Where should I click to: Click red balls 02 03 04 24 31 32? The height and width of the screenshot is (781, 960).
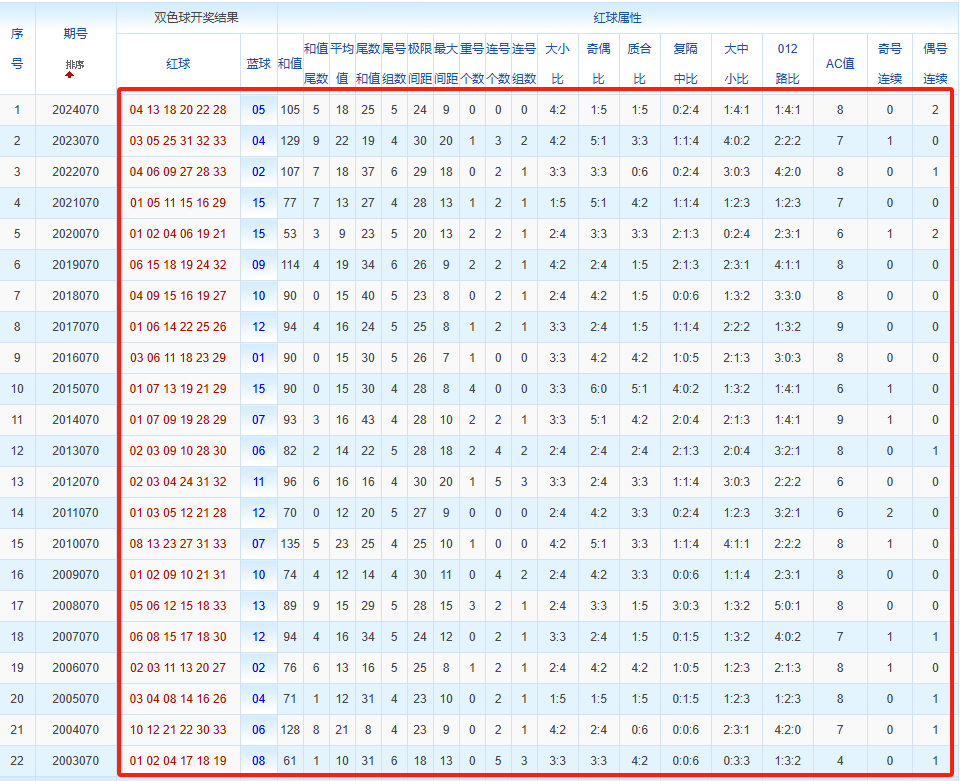coord(178,482)
